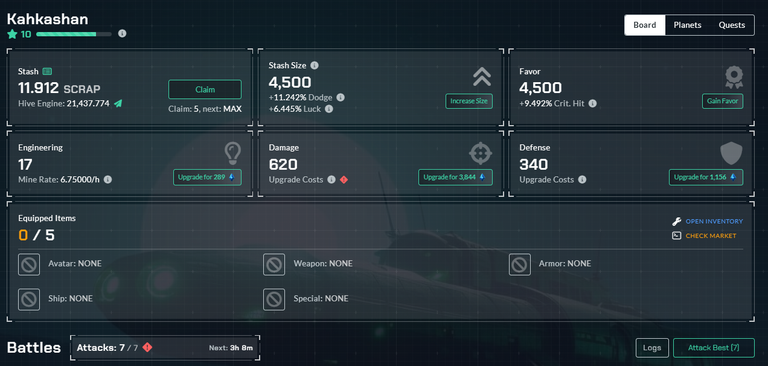
Task: Click the red warning icon beside Damage Upgrade Costs
Action: [344, 180]
